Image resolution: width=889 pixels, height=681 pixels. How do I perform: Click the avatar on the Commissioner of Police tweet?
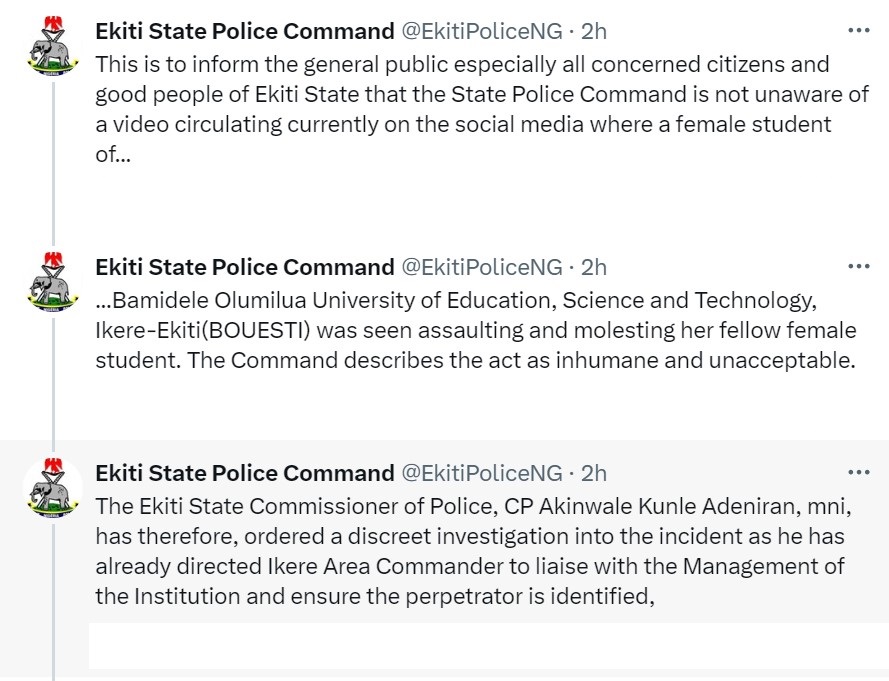click(52, 488)
